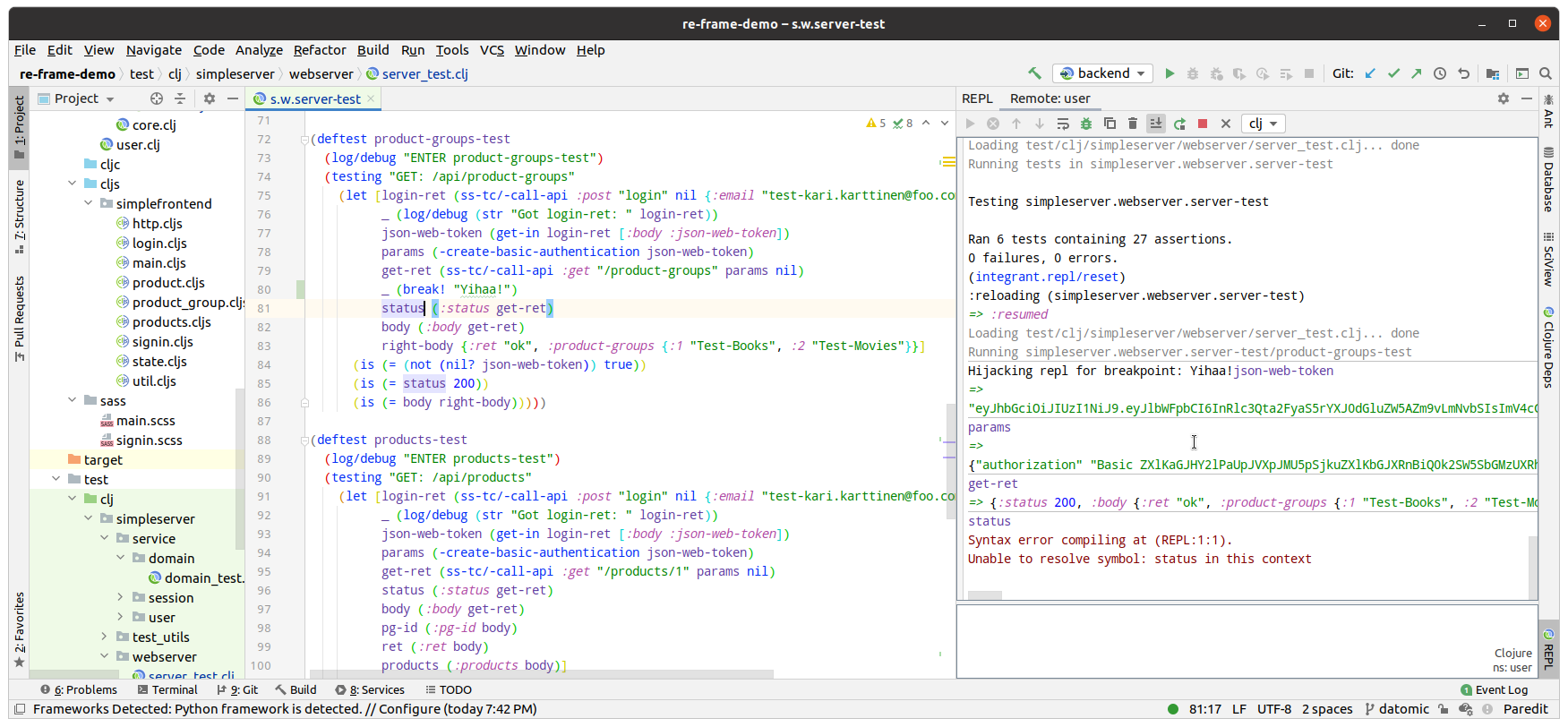Collapse the sass folder

73,400
